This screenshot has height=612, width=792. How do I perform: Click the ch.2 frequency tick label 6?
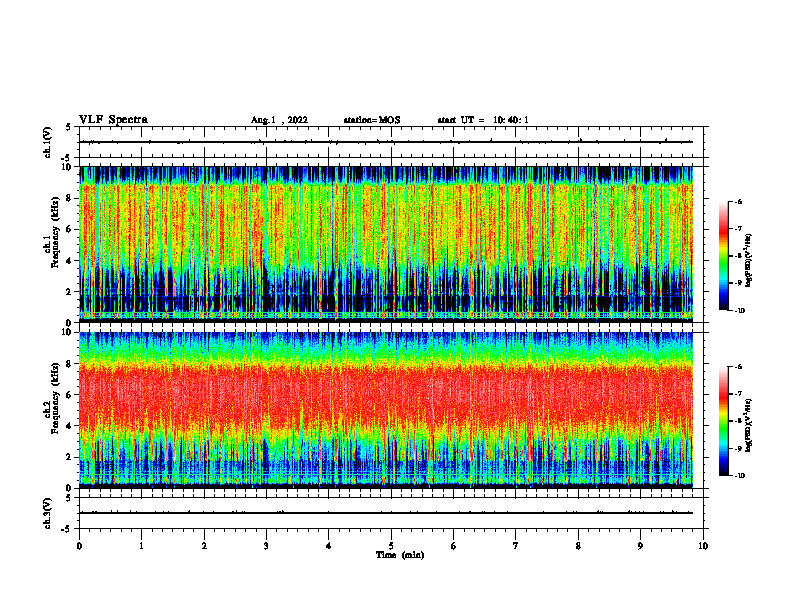tap(70, 395)
